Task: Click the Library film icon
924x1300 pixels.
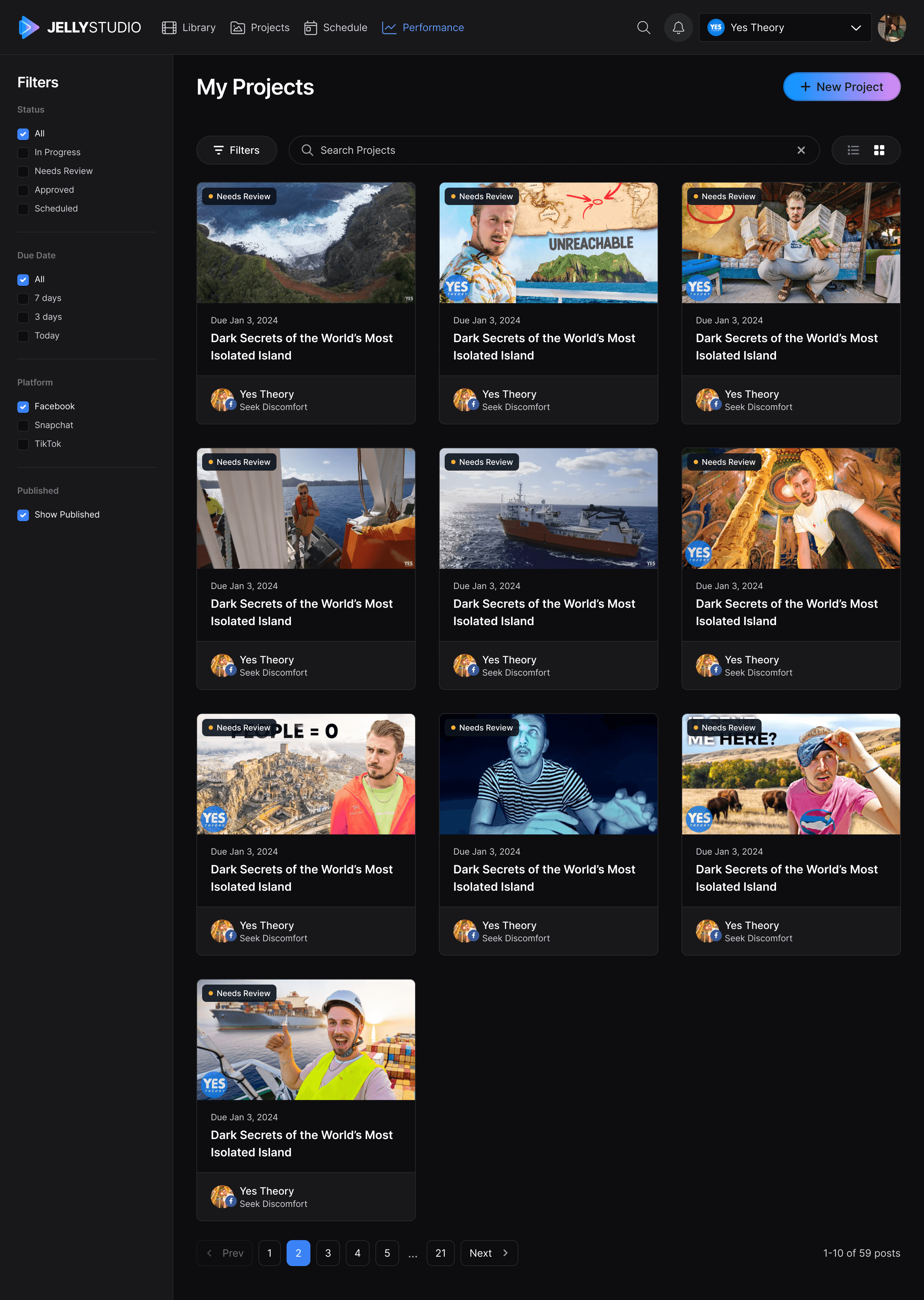Action: pyautogui.click(x=169, y=27)
